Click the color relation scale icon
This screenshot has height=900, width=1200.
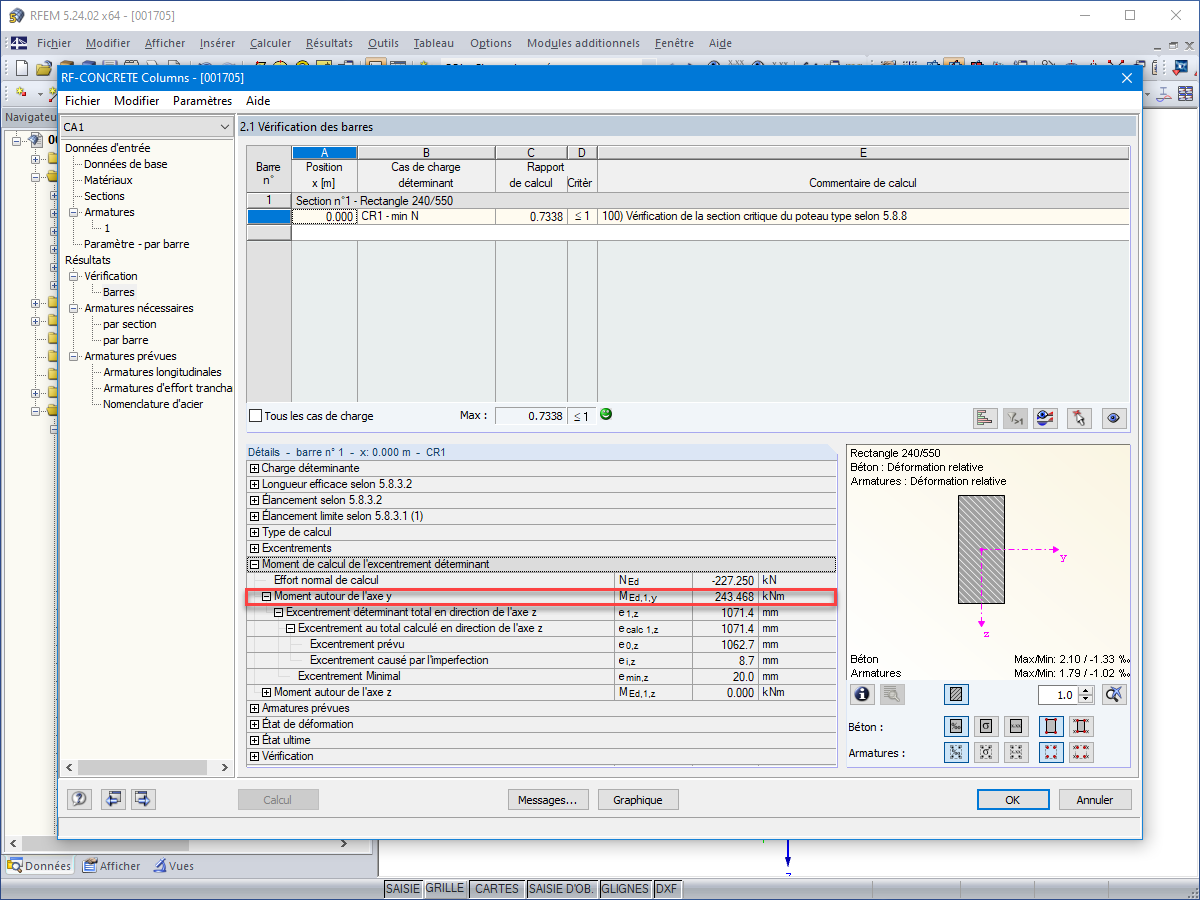[x=1046, y=418]
